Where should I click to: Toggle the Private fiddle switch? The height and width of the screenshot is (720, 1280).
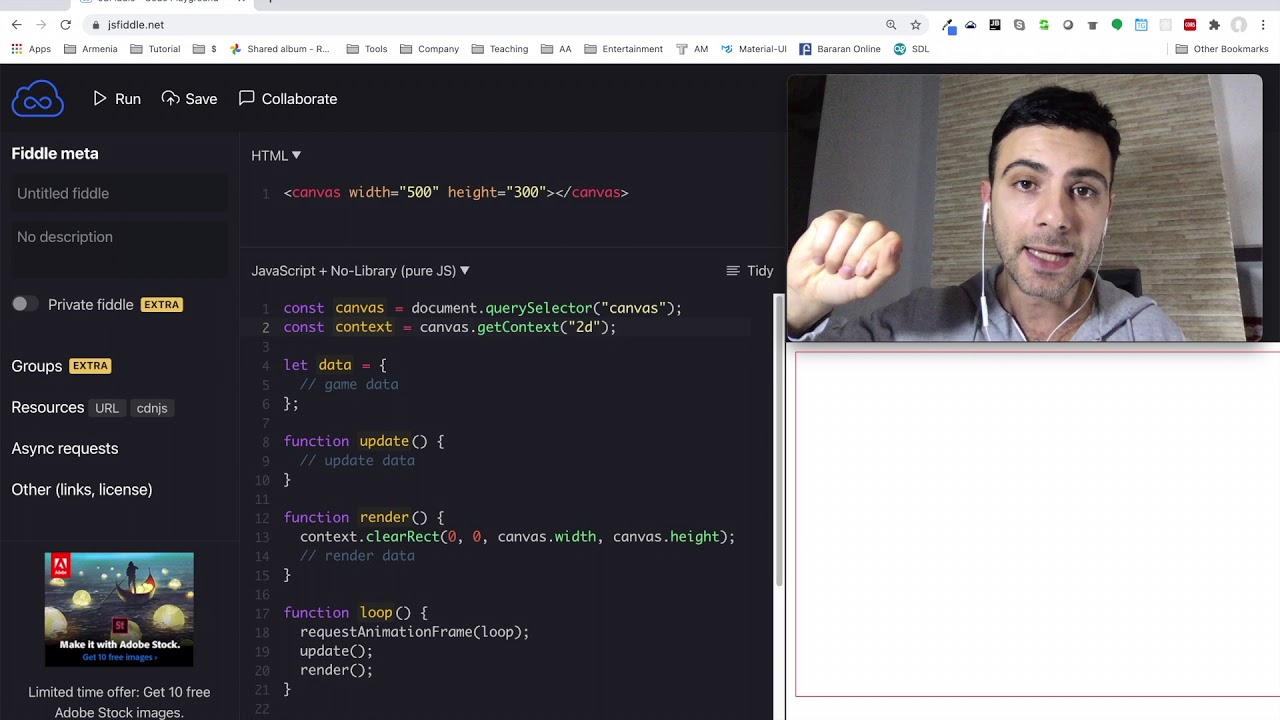[25, 304]
